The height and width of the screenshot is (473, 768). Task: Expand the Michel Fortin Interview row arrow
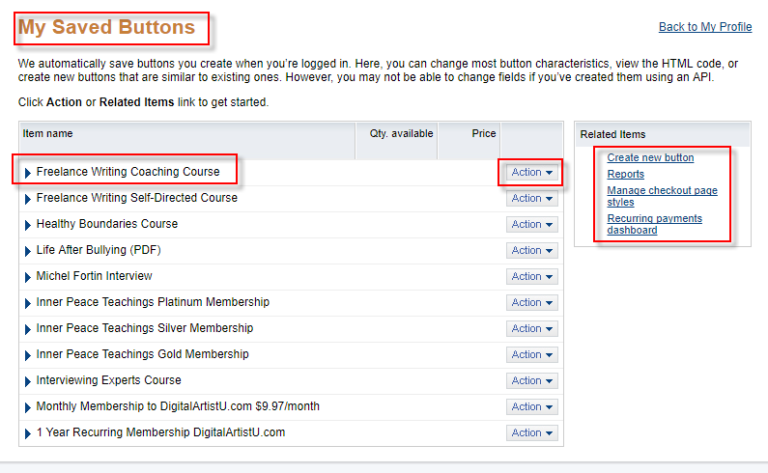click(28, 277)
